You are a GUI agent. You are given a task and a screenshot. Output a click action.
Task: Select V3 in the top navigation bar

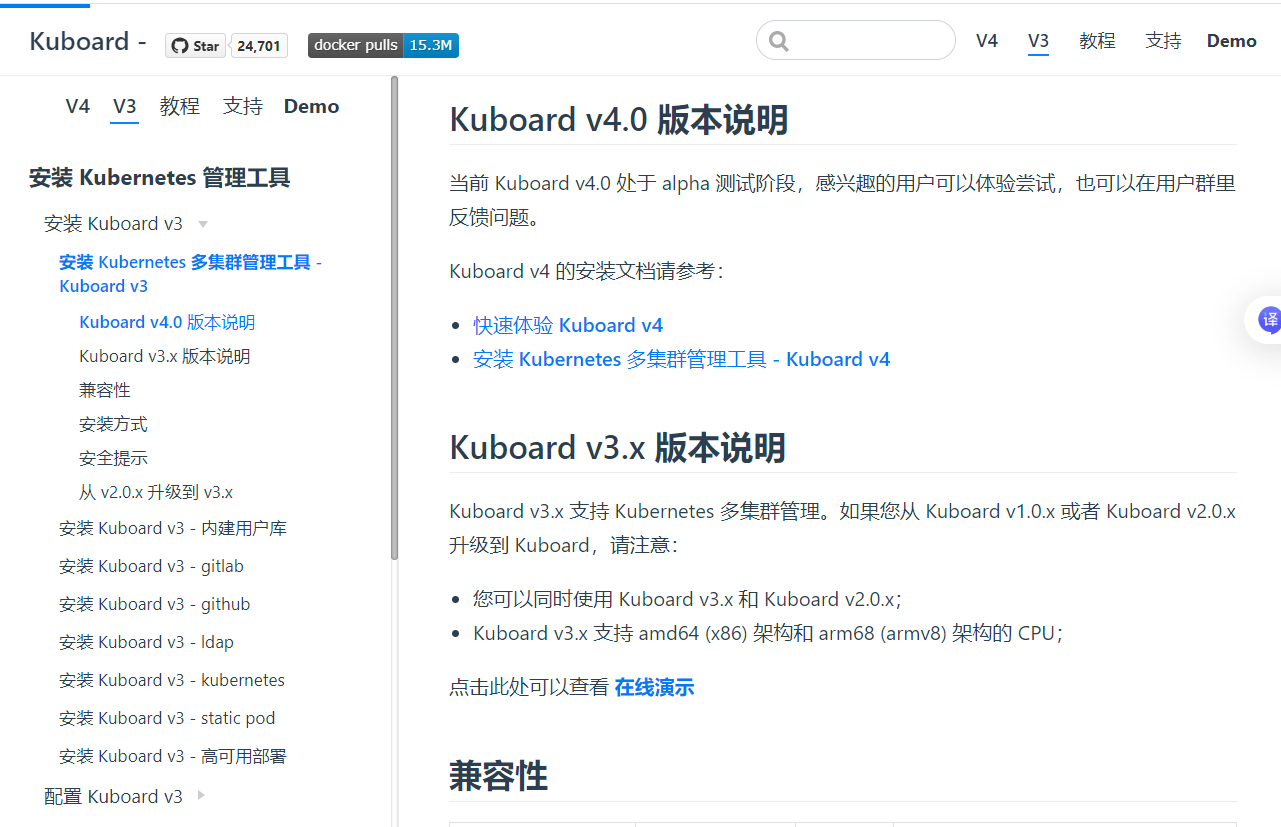point(1039,41)
